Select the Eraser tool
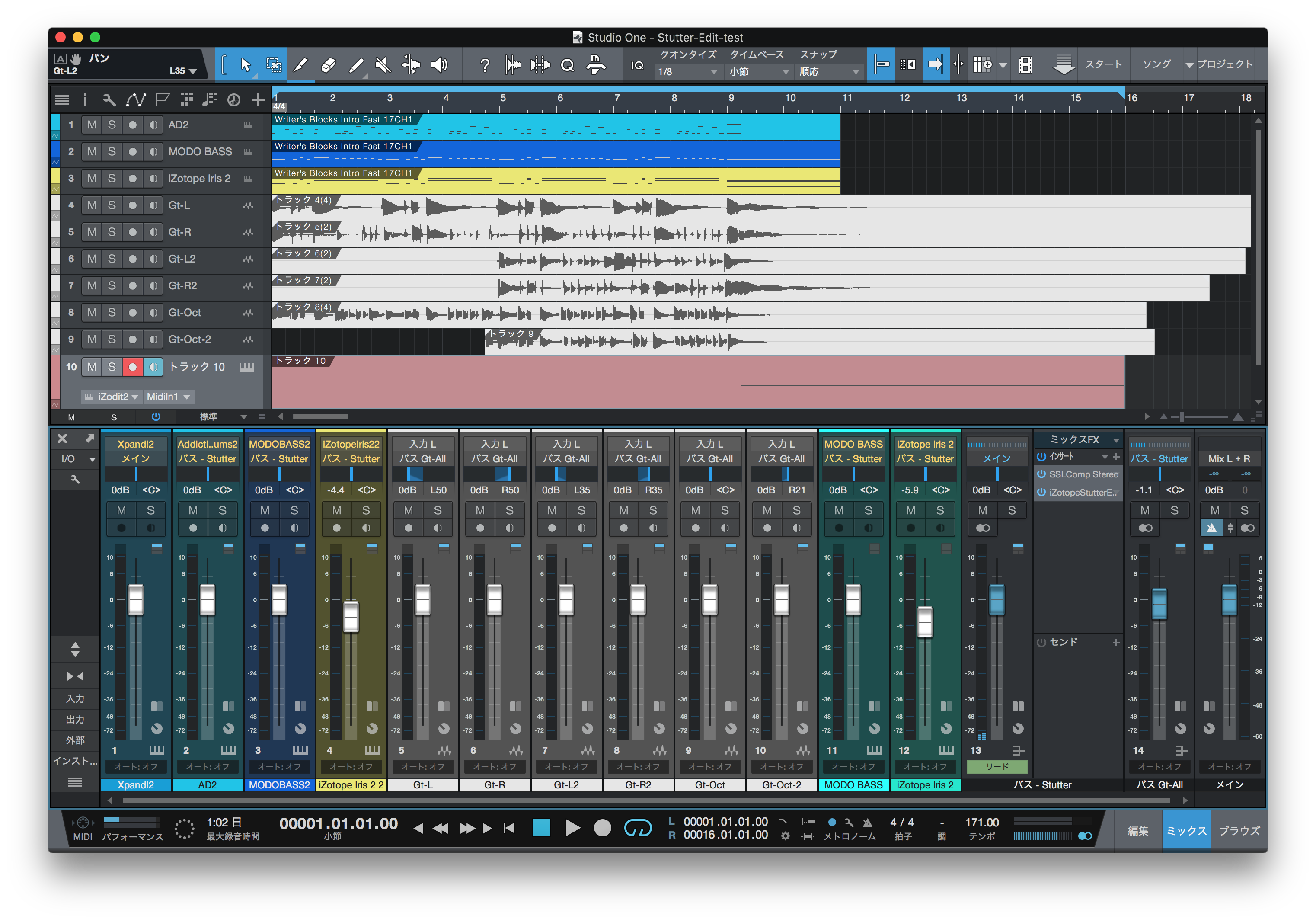This screenshot has width=1316, height=922. 329,65
